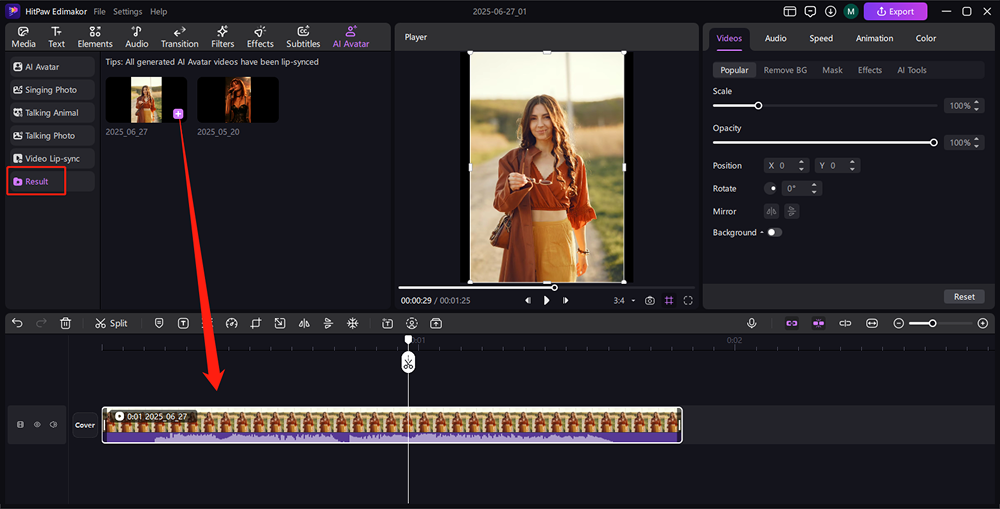Switch to the Animation tab
Image resolution: width=1000 pixels, height=509 pixels.
coord(874,38)
